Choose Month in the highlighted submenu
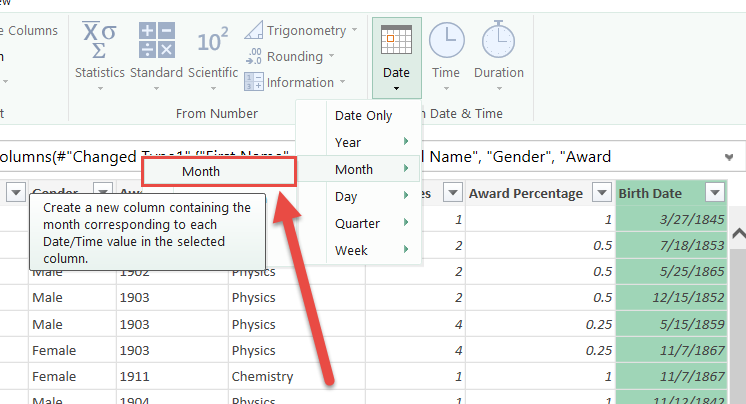 tap(219, 171)
